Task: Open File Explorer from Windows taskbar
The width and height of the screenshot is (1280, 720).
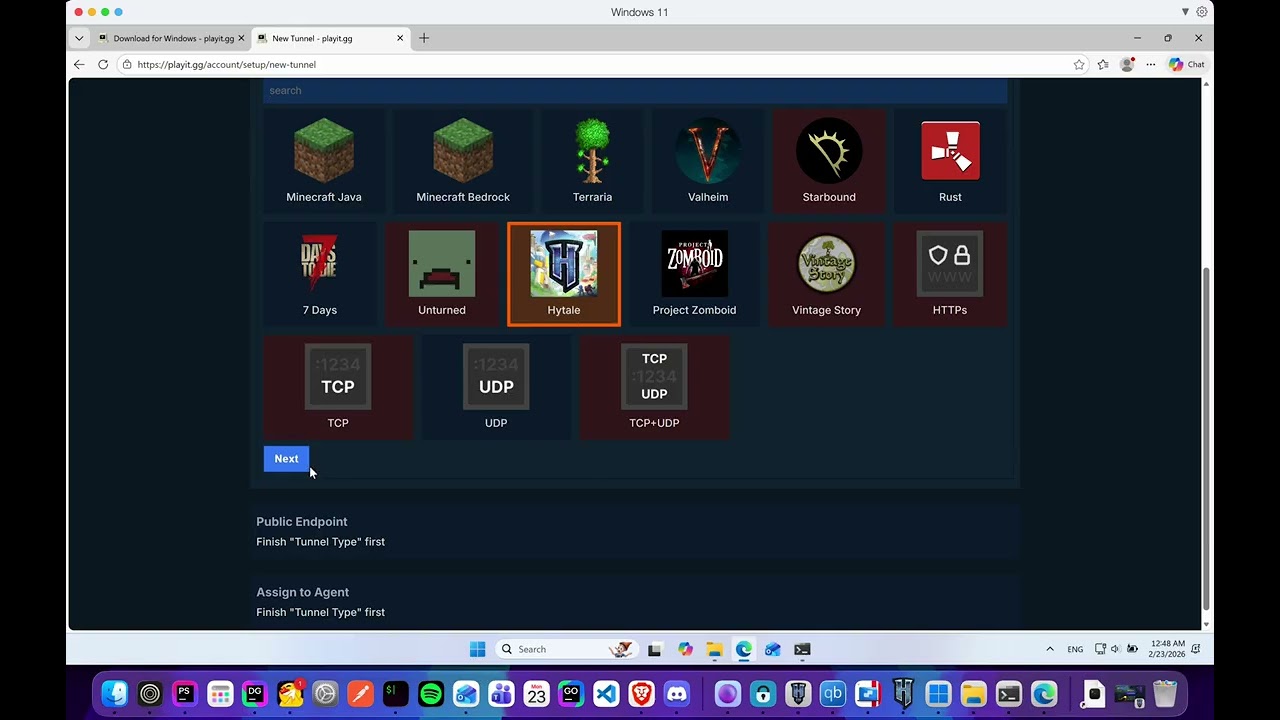Action: point(714,649)
